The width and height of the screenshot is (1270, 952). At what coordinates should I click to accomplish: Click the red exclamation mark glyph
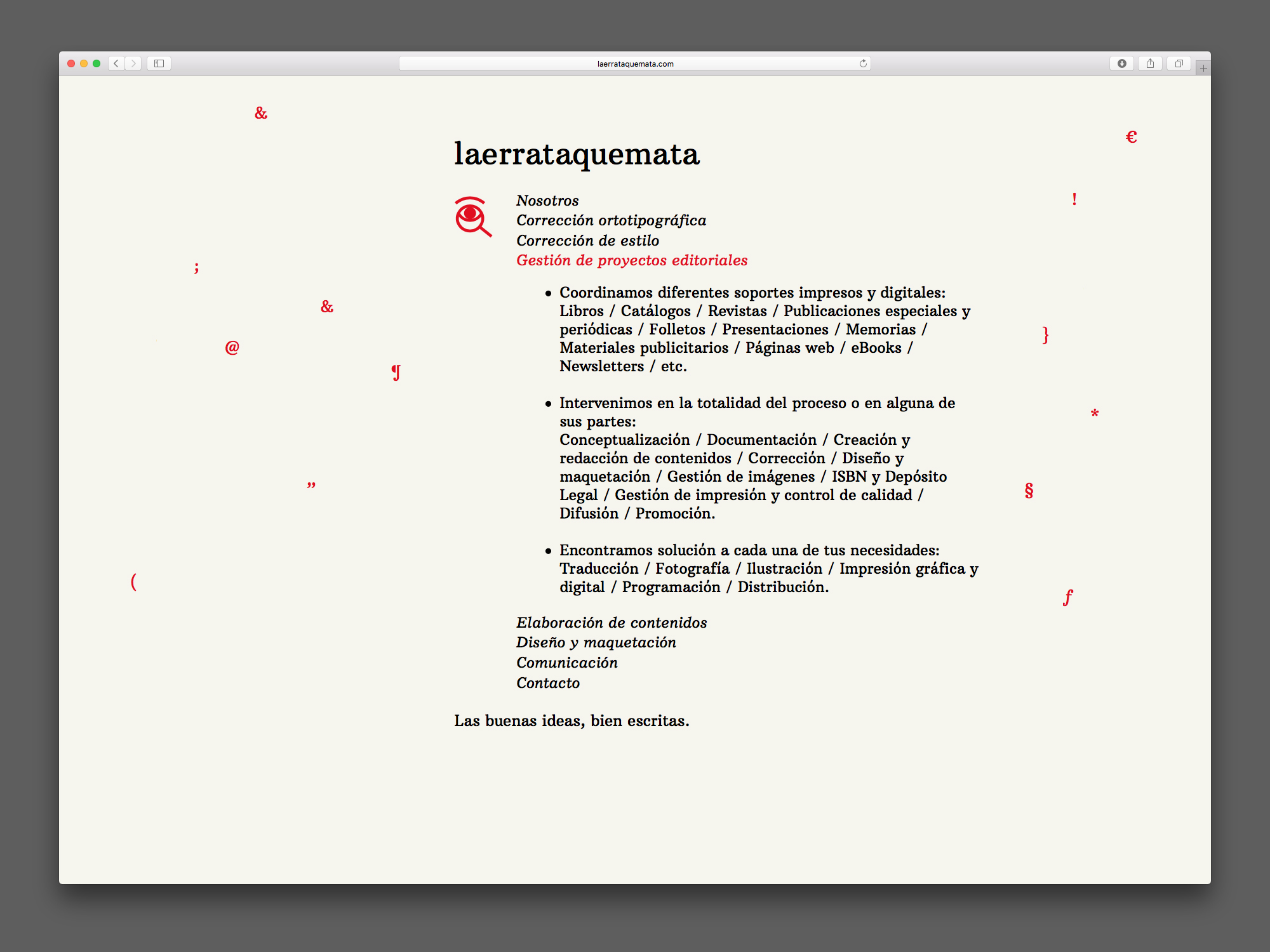pos(1074,199)
